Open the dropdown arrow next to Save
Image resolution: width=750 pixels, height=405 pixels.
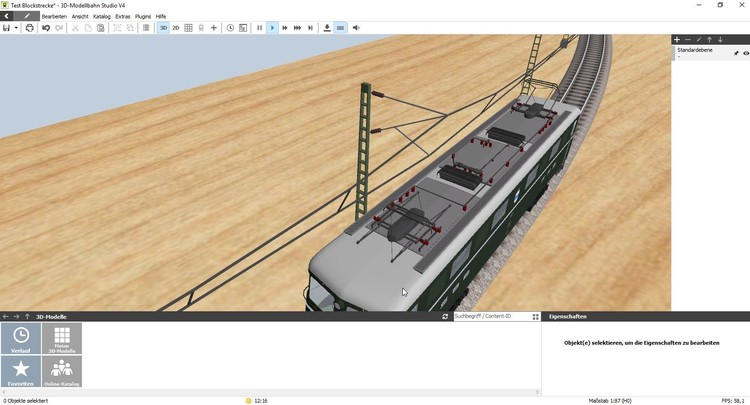pos(16,28)
